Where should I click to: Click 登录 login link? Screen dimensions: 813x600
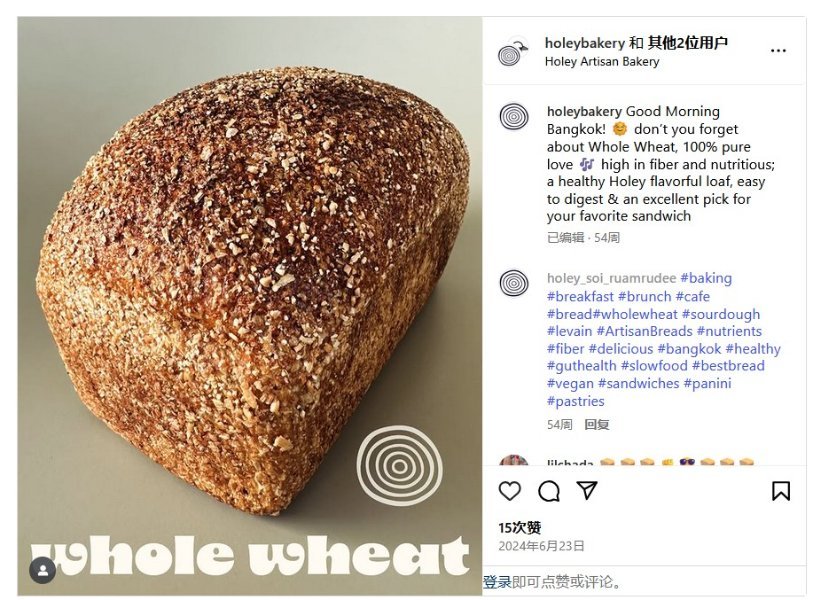[x=497, y=582]
